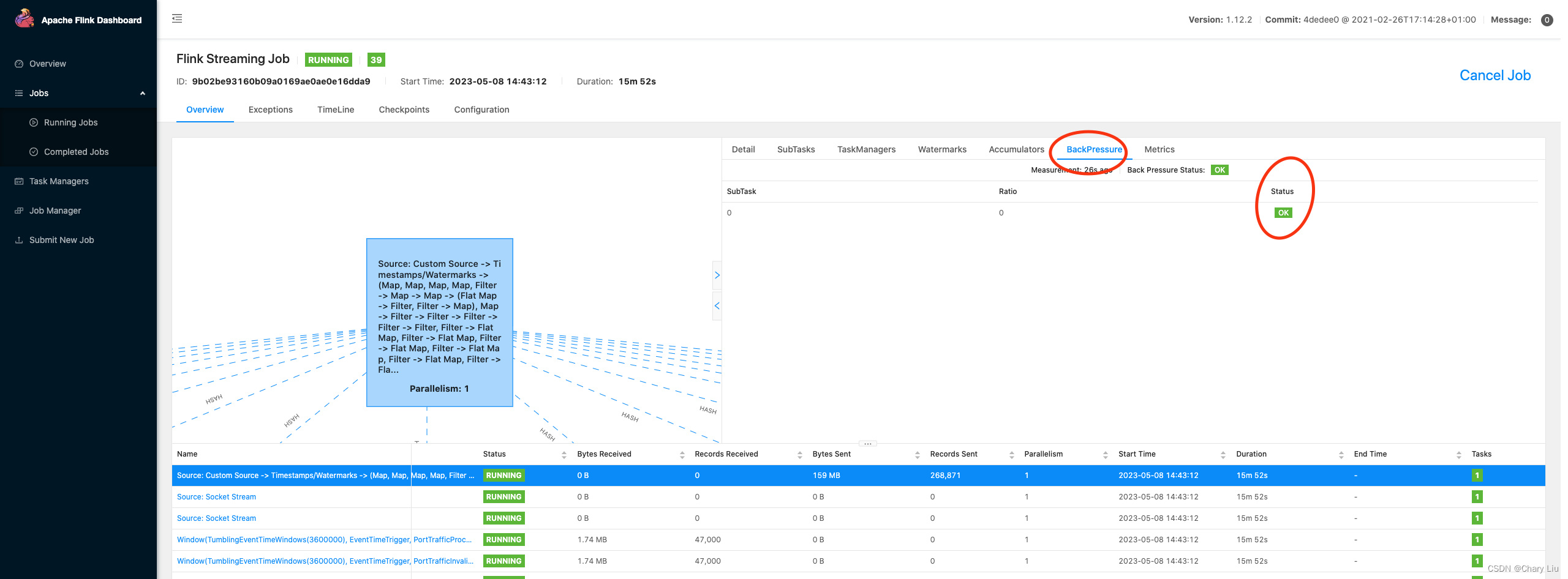The image size is (1568, 579).
Task: Collapse the detail panel left arrow
Action: [x=717, y=305]
